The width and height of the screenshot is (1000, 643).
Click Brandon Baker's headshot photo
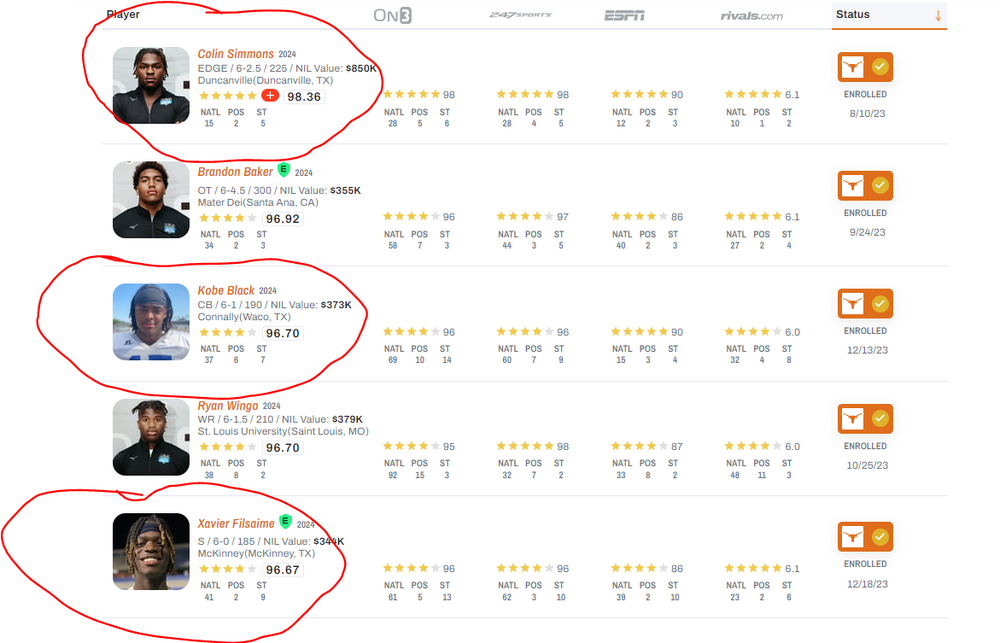pos(151,199)
